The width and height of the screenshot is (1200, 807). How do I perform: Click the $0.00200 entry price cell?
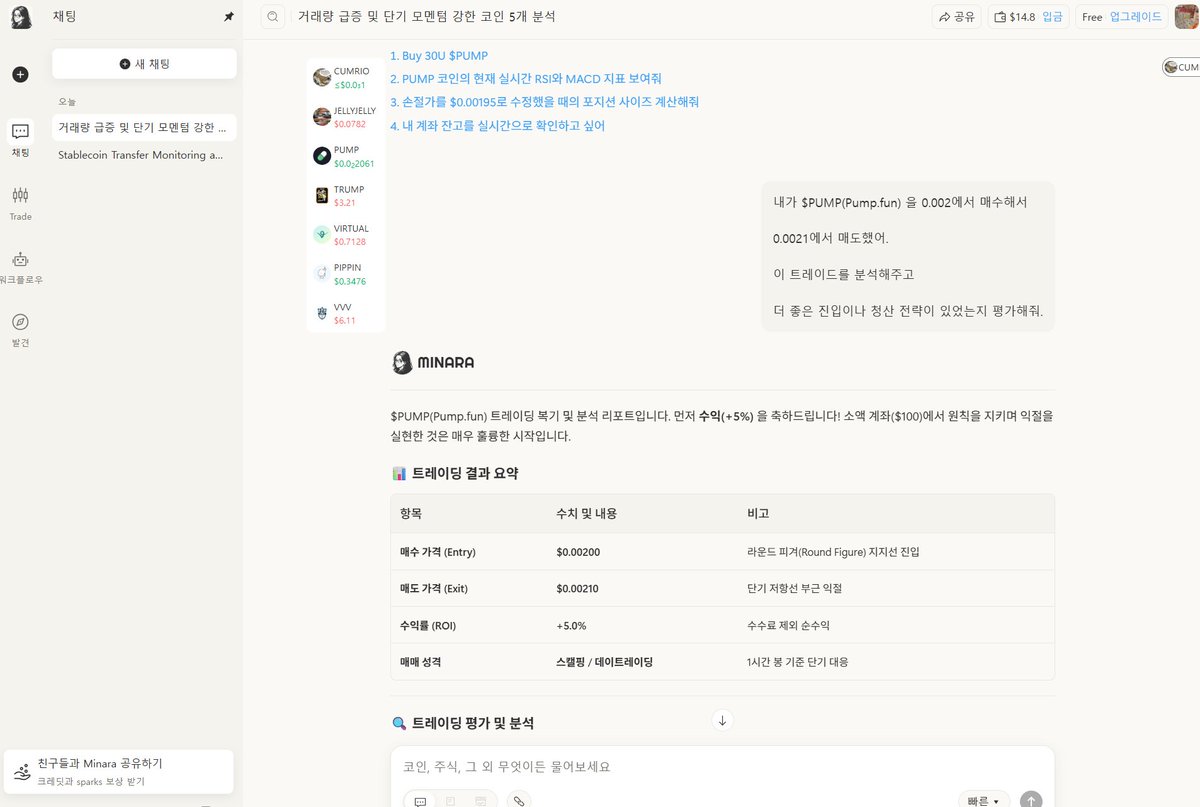[x=578, y=552]
